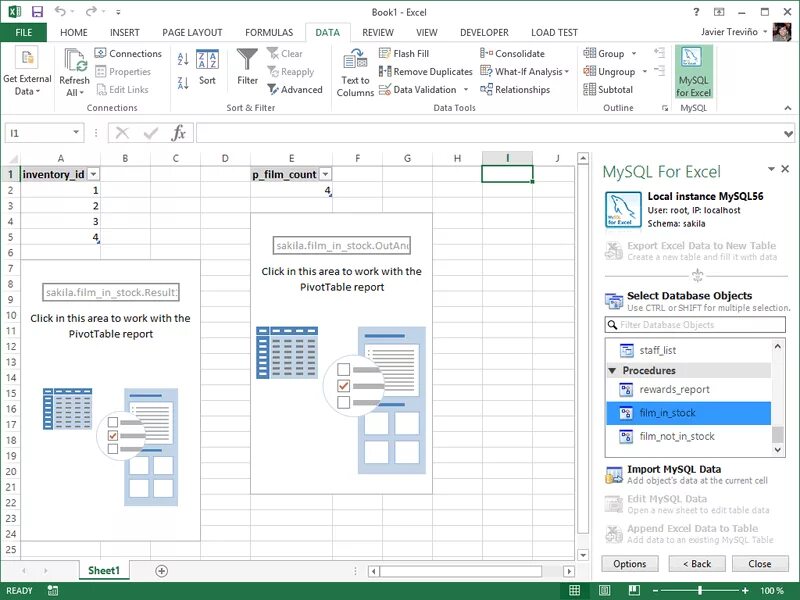Screen dimensions: 800x600
Task: Click Remove Duplicates
Action: point(426,72)
